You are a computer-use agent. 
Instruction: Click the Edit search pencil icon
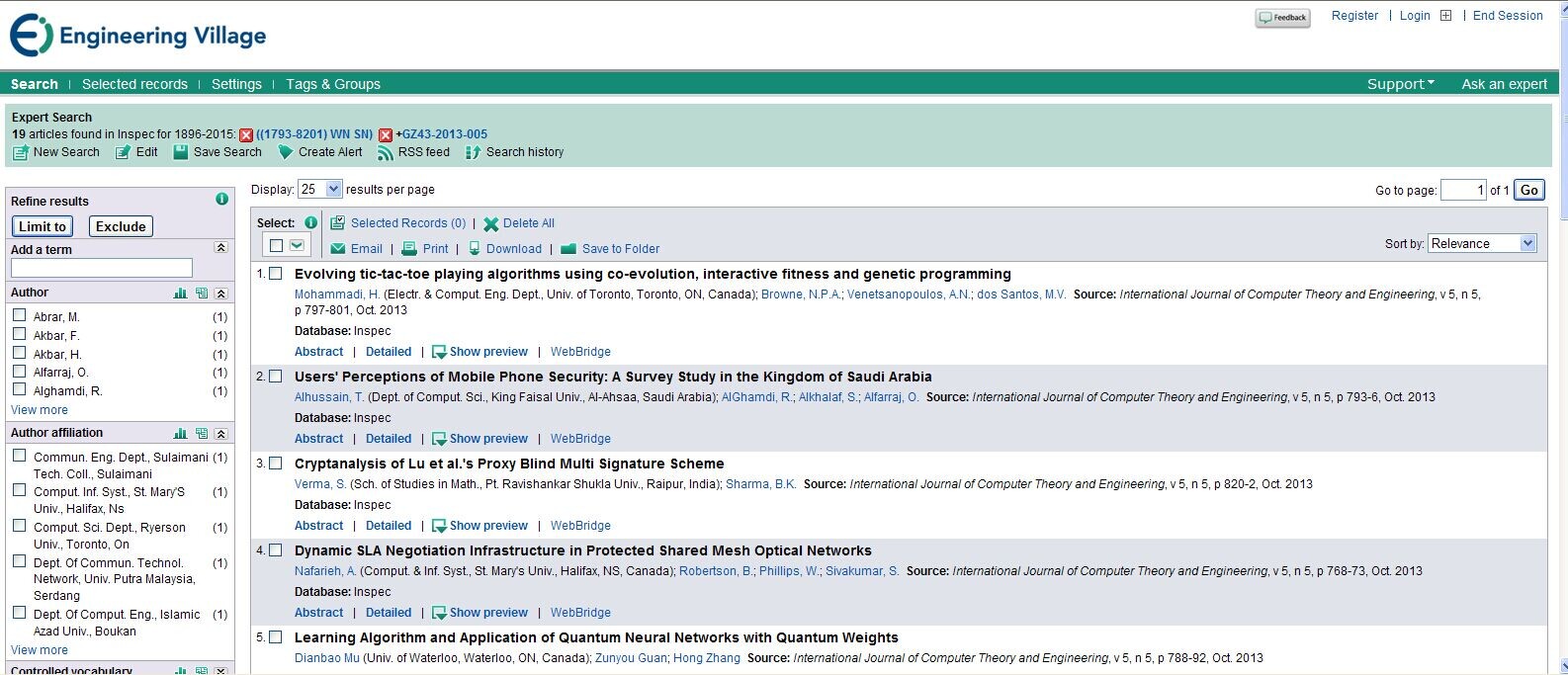tap(123, 152)
